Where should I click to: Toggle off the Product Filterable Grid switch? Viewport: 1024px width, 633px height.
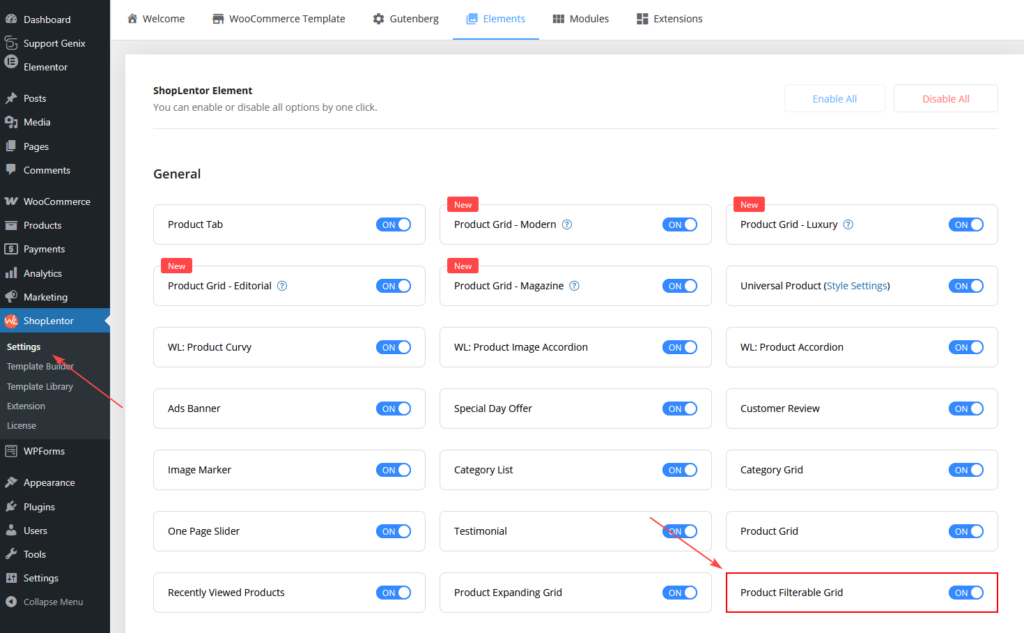(x=966, y=593)
